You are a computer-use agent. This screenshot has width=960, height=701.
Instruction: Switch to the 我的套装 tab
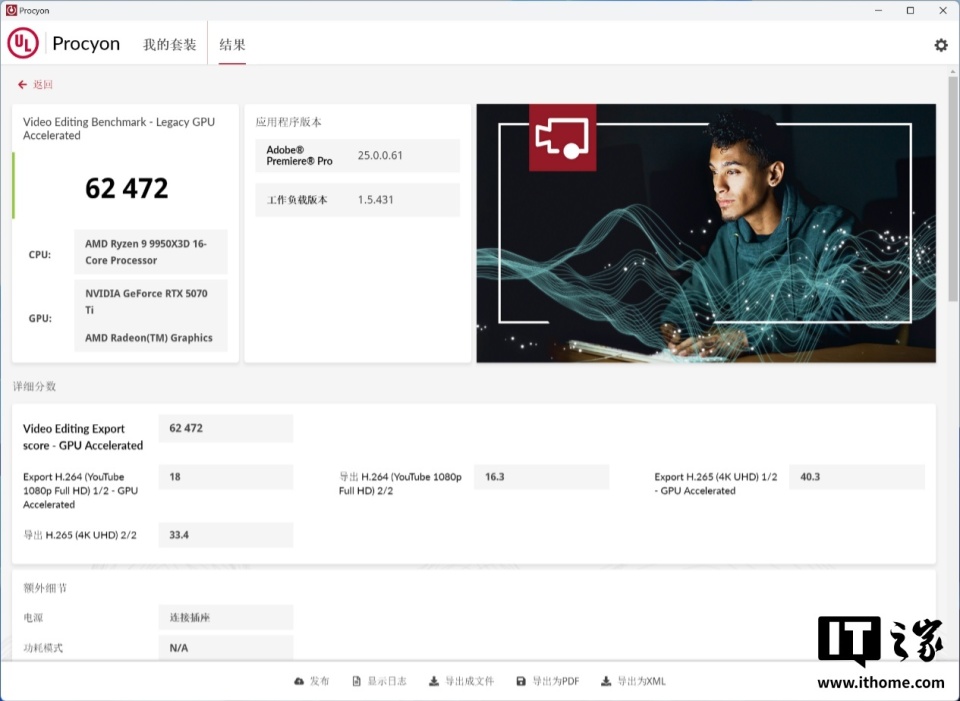[168, 44]
